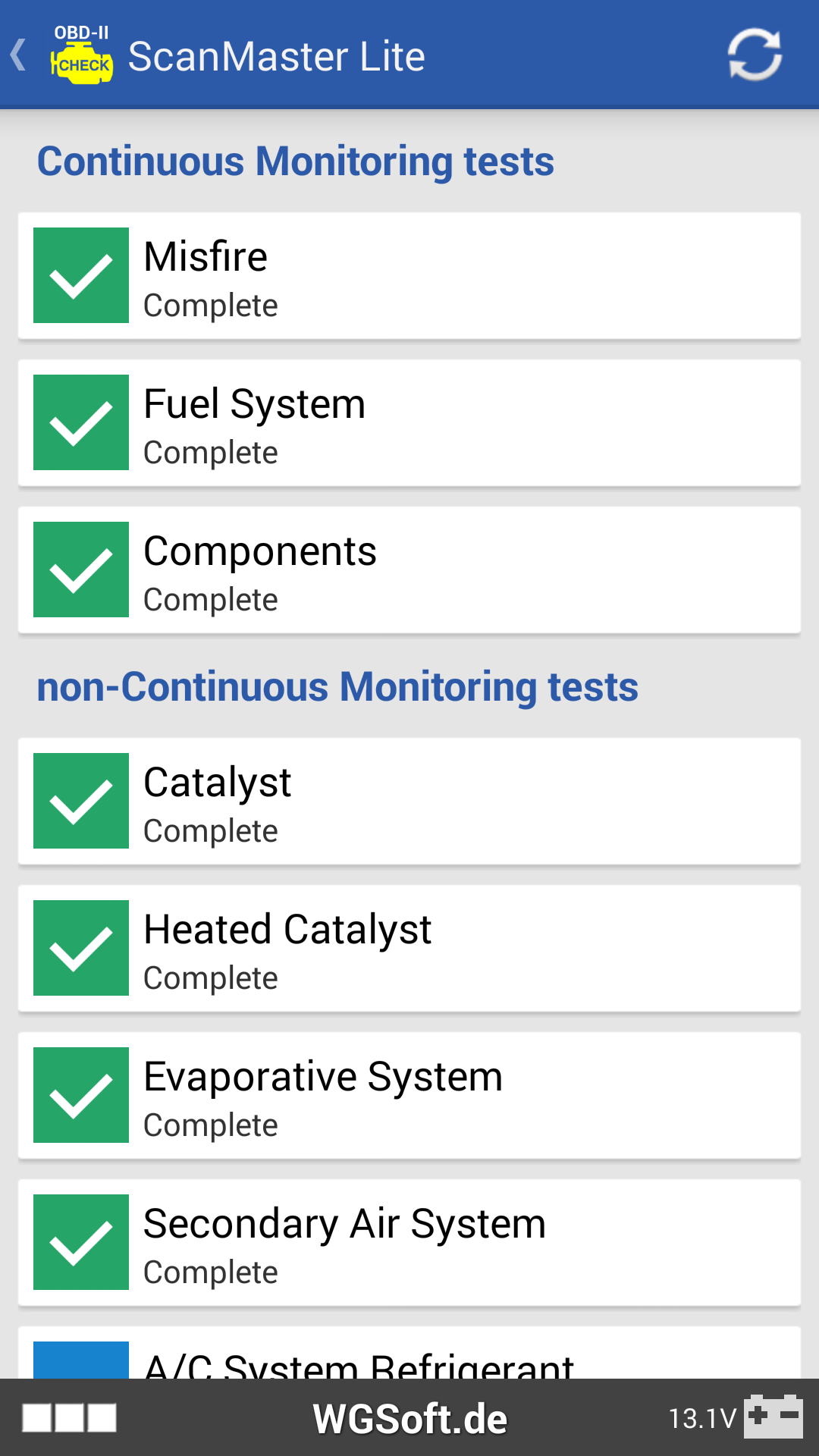
Task: Tap the battery icon in the footer
Action: [x=773, y=1416]
